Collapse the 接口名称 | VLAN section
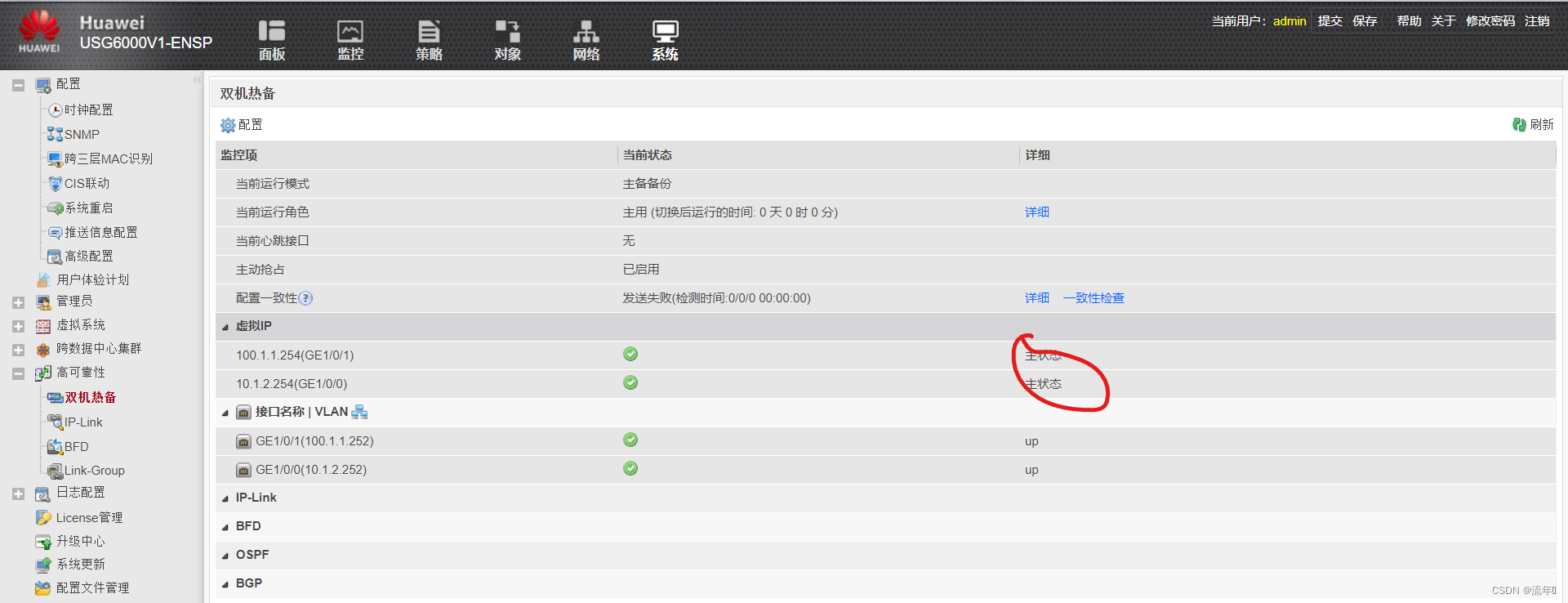The height and width of the screenshot is (603, 1568). point(225,413)
